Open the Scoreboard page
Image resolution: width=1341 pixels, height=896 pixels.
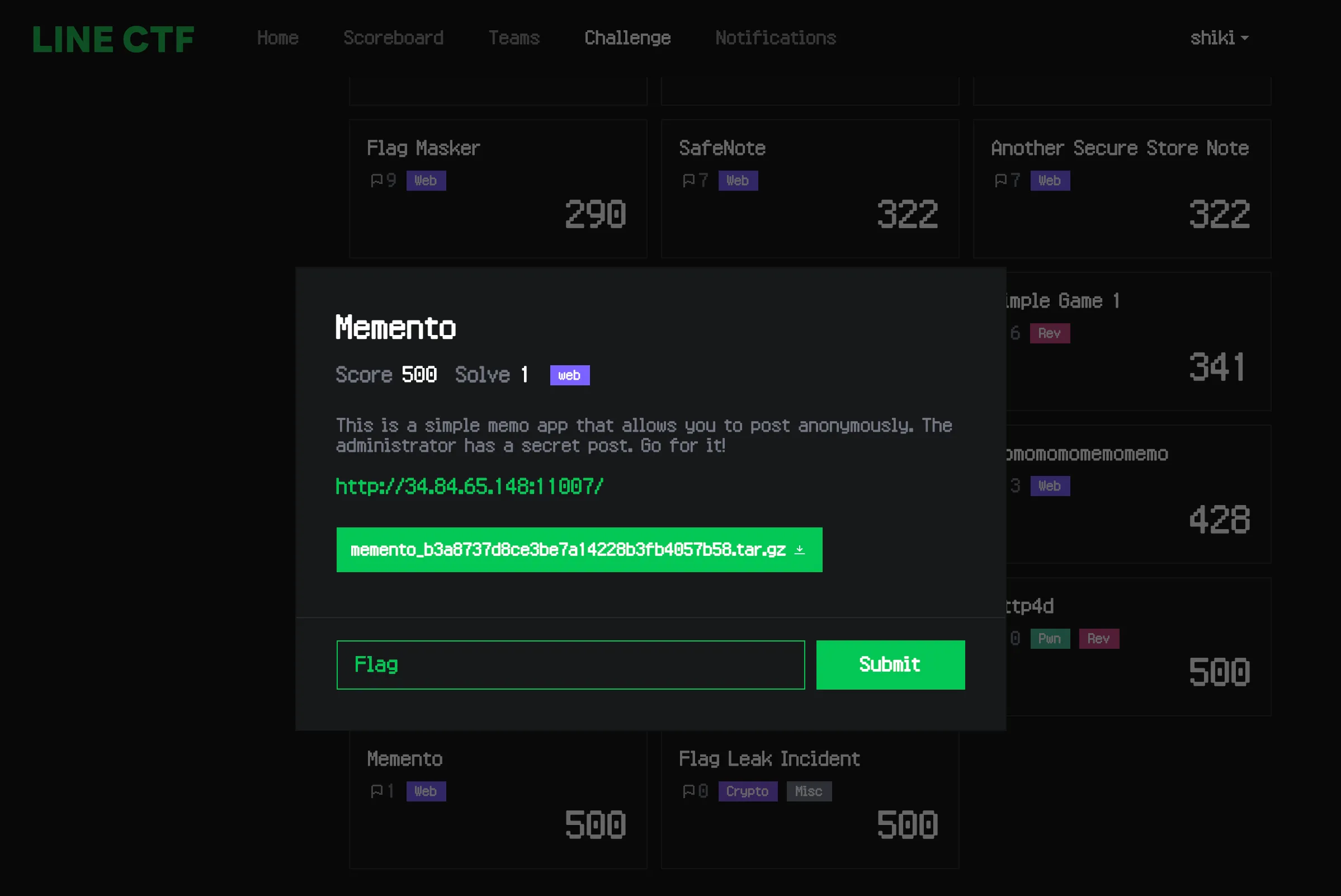393,37
